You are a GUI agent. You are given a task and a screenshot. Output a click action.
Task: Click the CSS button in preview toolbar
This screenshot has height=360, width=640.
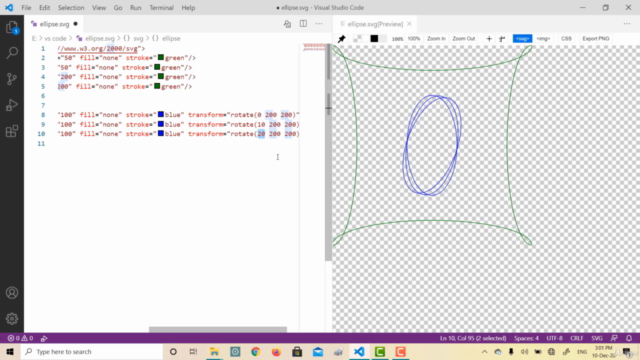pyautogui.click(x=566, y=38)
